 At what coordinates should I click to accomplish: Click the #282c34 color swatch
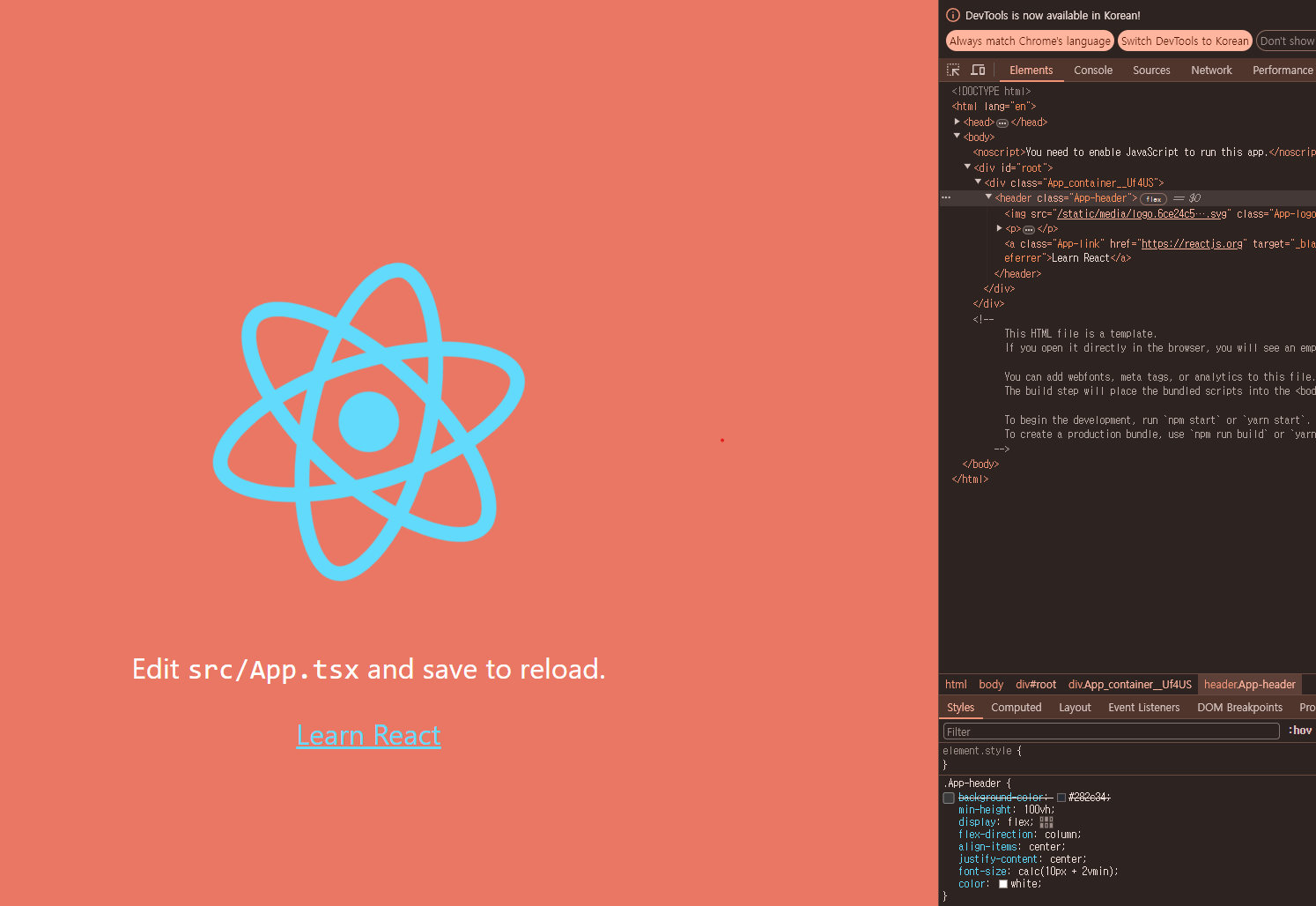(x=1061, y=798)
